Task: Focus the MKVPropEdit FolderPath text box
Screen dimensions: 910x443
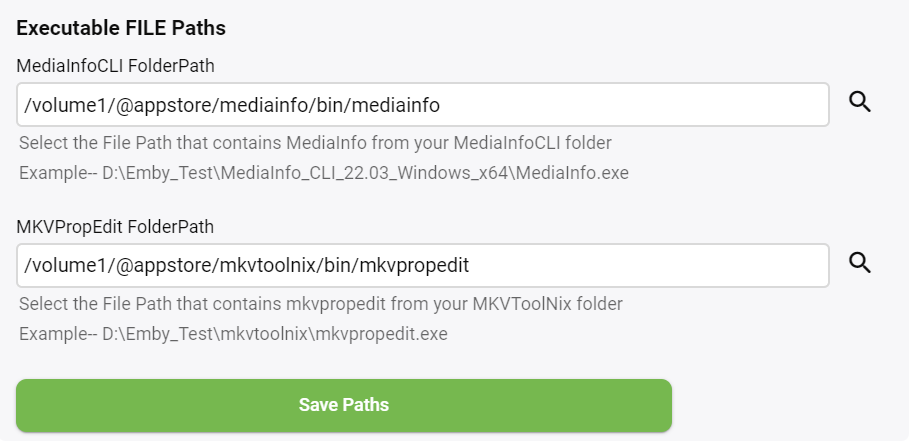Action: coord(422,265)
